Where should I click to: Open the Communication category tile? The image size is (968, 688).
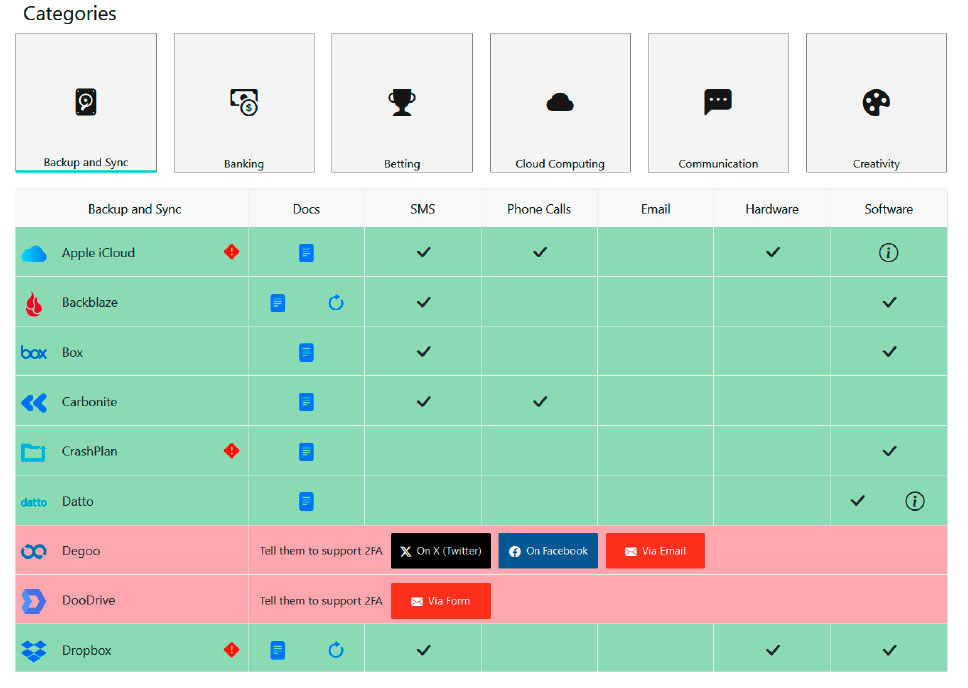[x=718, y=103]
